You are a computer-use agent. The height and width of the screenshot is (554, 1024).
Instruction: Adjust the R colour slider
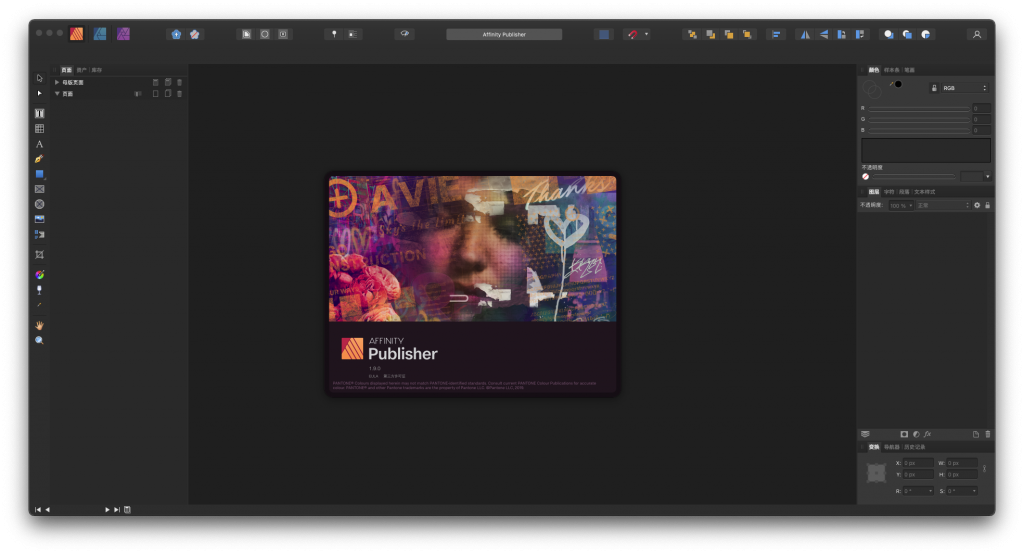click(919, 108)
